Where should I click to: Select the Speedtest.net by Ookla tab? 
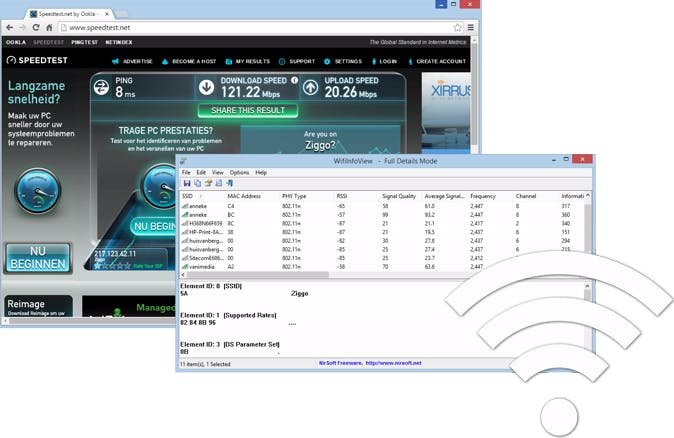(x=67, y=14)
